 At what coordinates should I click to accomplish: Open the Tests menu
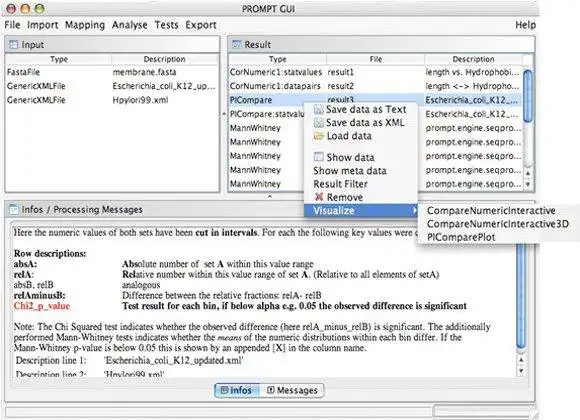coord(166,25)
